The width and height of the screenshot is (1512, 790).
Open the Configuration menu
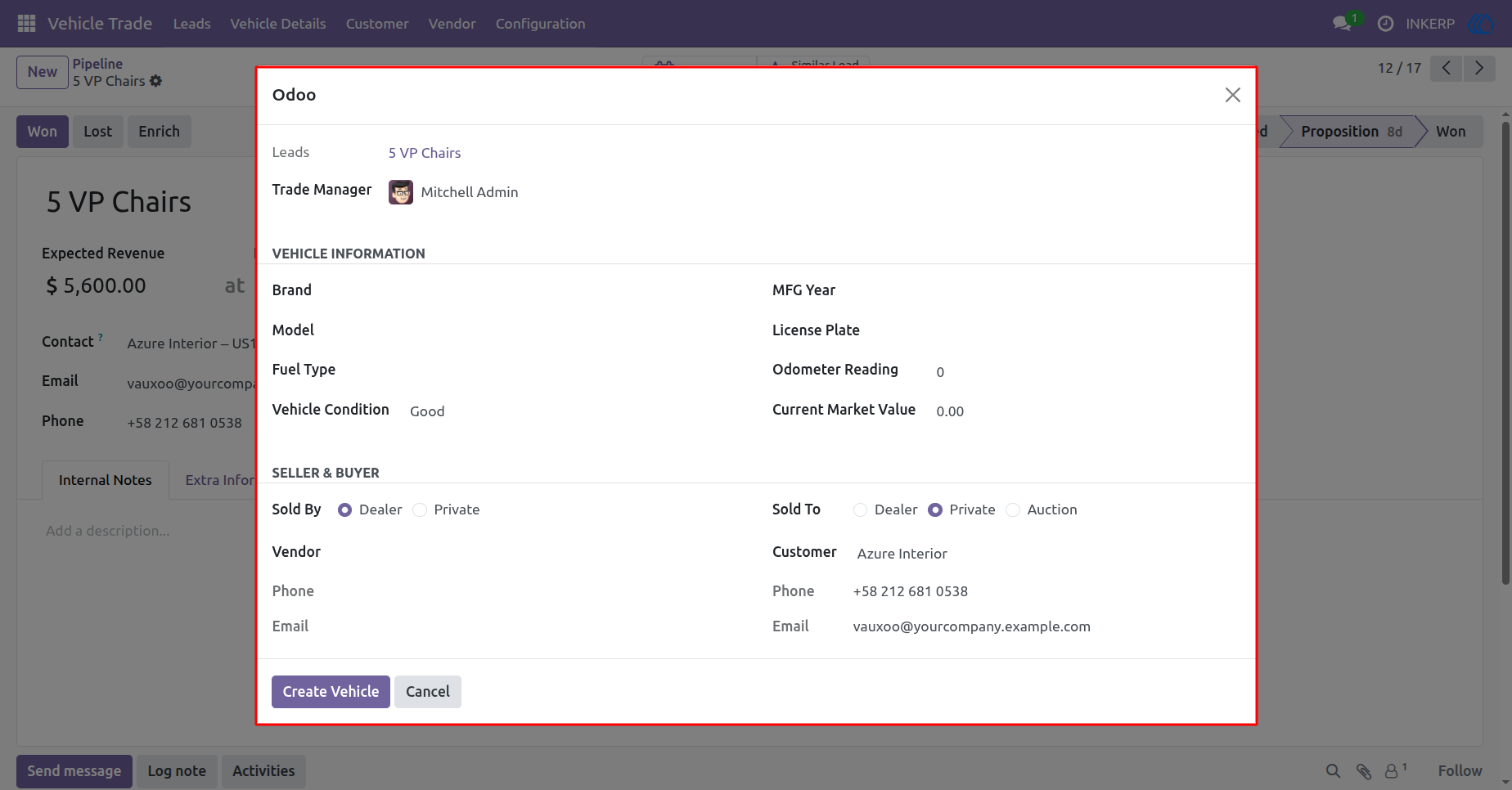(x=540, y=24)
